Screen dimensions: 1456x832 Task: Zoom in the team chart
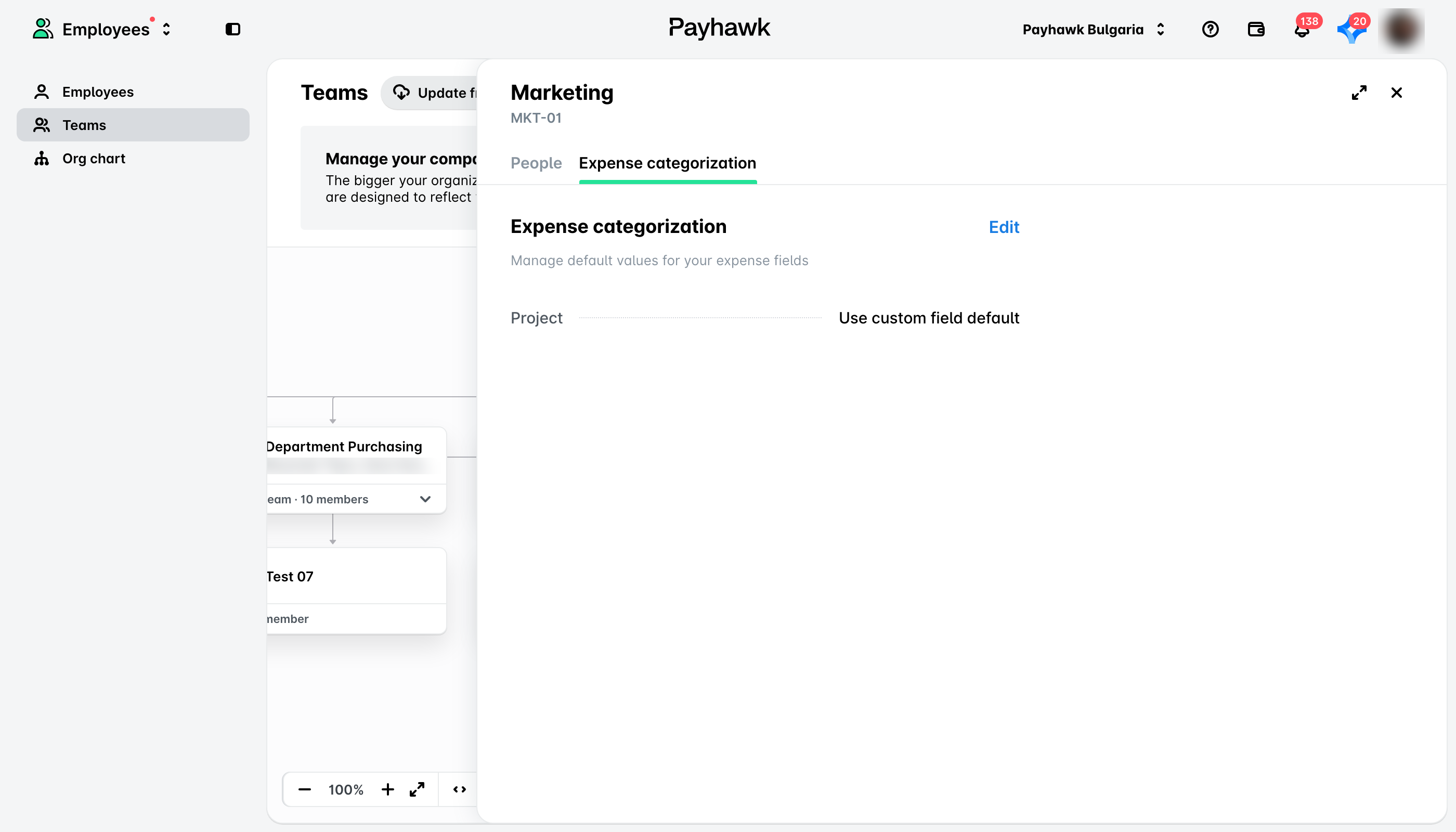[x=387, y=789]
